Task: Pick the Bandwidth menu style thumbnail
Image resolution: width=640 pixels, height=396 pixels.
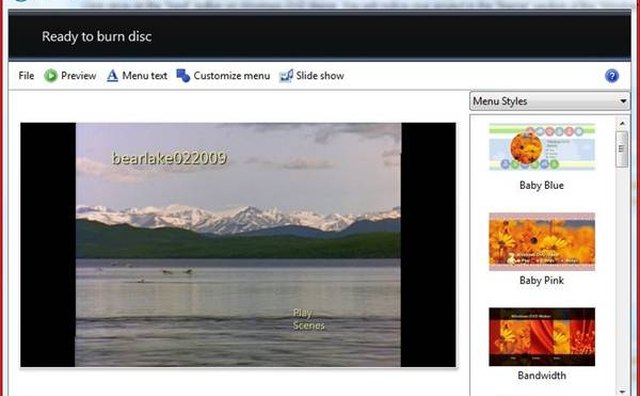Action: tap(542, 337)
